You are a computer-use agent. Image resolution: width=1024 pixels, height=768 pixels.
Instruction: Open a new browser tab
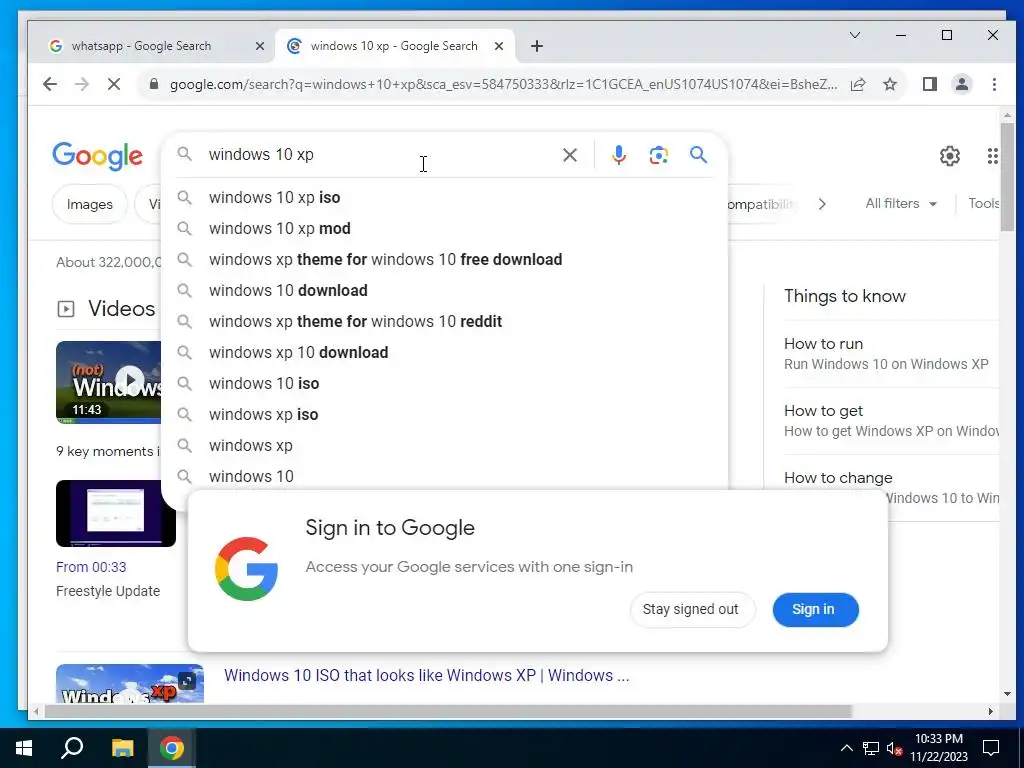click(537, 46)
